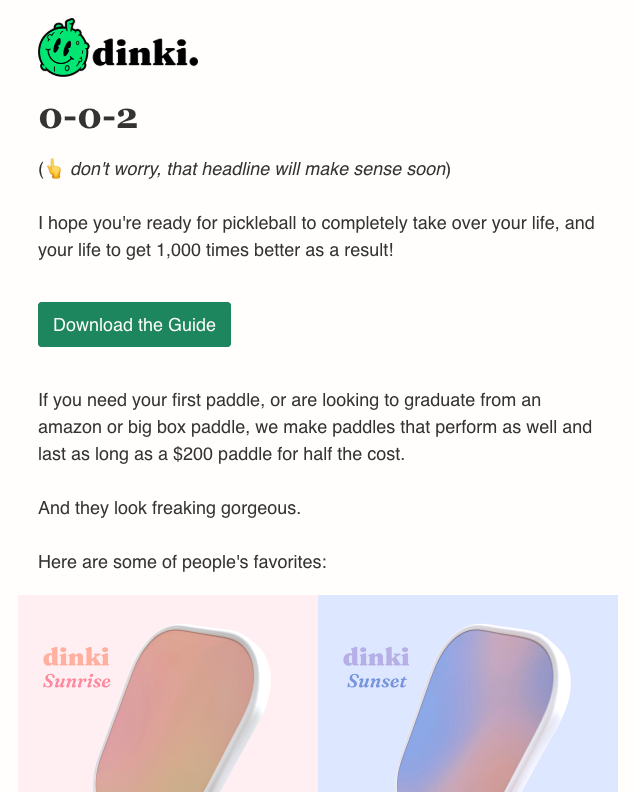The image size is (634, 792).
Task: Click the italic "don't worry" note
Action: 258,169
